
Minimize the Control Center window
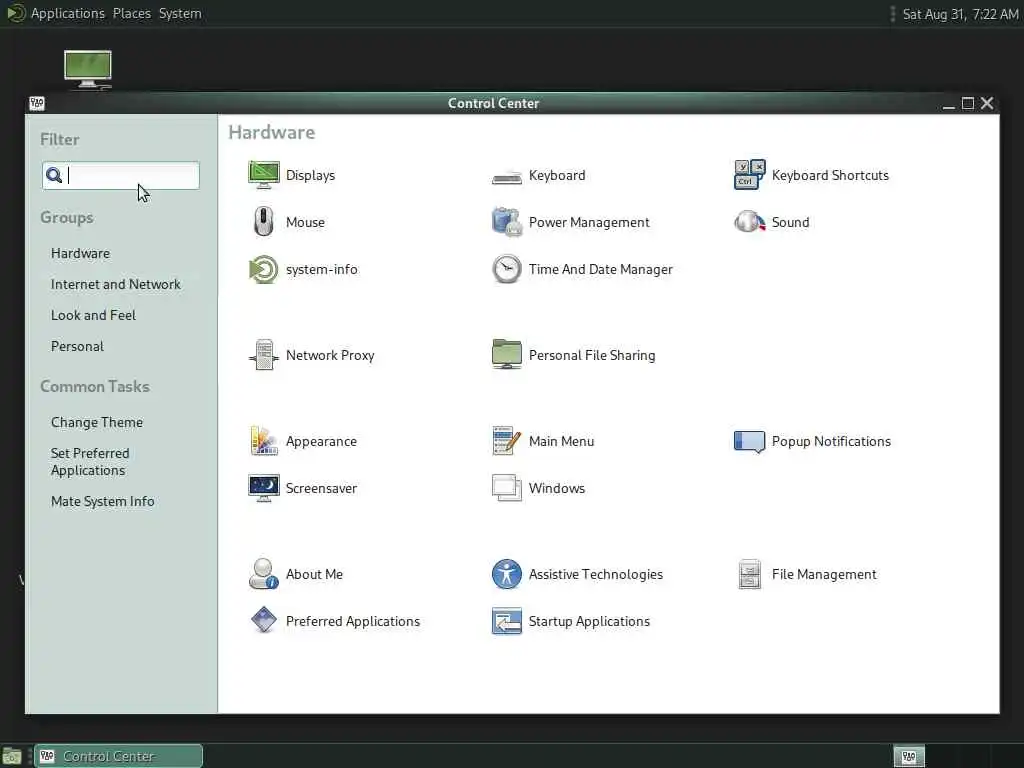[949, 104]
